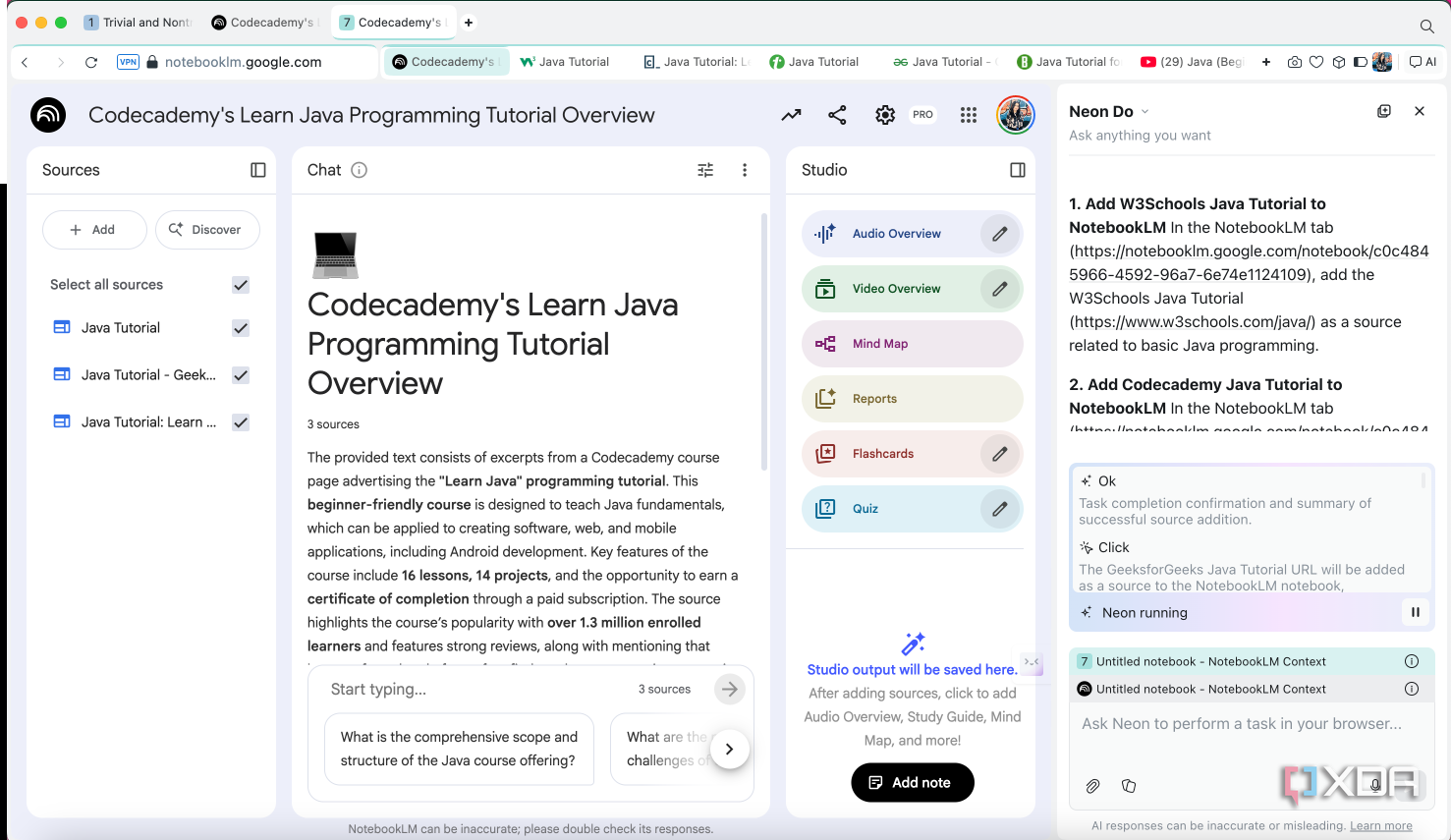
Task: Open the chat three-dot more options menu
Action: click(x=745, y=170)
